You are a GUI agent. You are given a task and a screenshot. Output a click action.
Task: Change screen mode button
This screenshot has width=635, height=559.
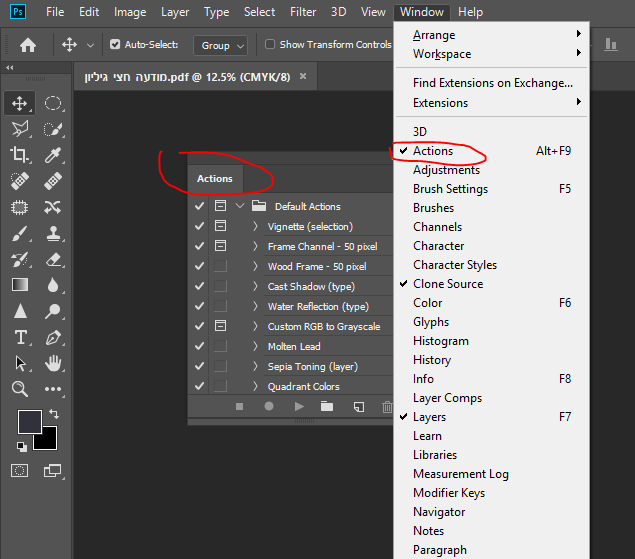53,471
